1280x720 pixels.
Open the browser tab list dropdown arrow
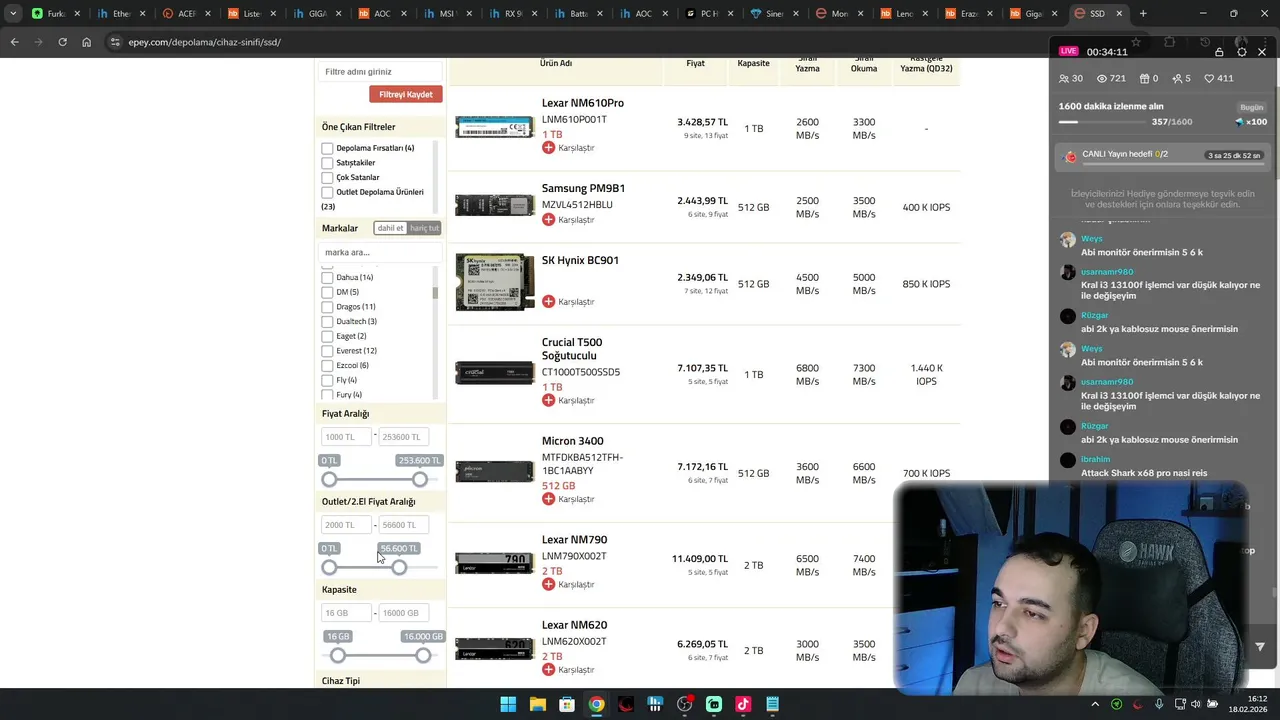pyautogui.click(x=13, y=14)
